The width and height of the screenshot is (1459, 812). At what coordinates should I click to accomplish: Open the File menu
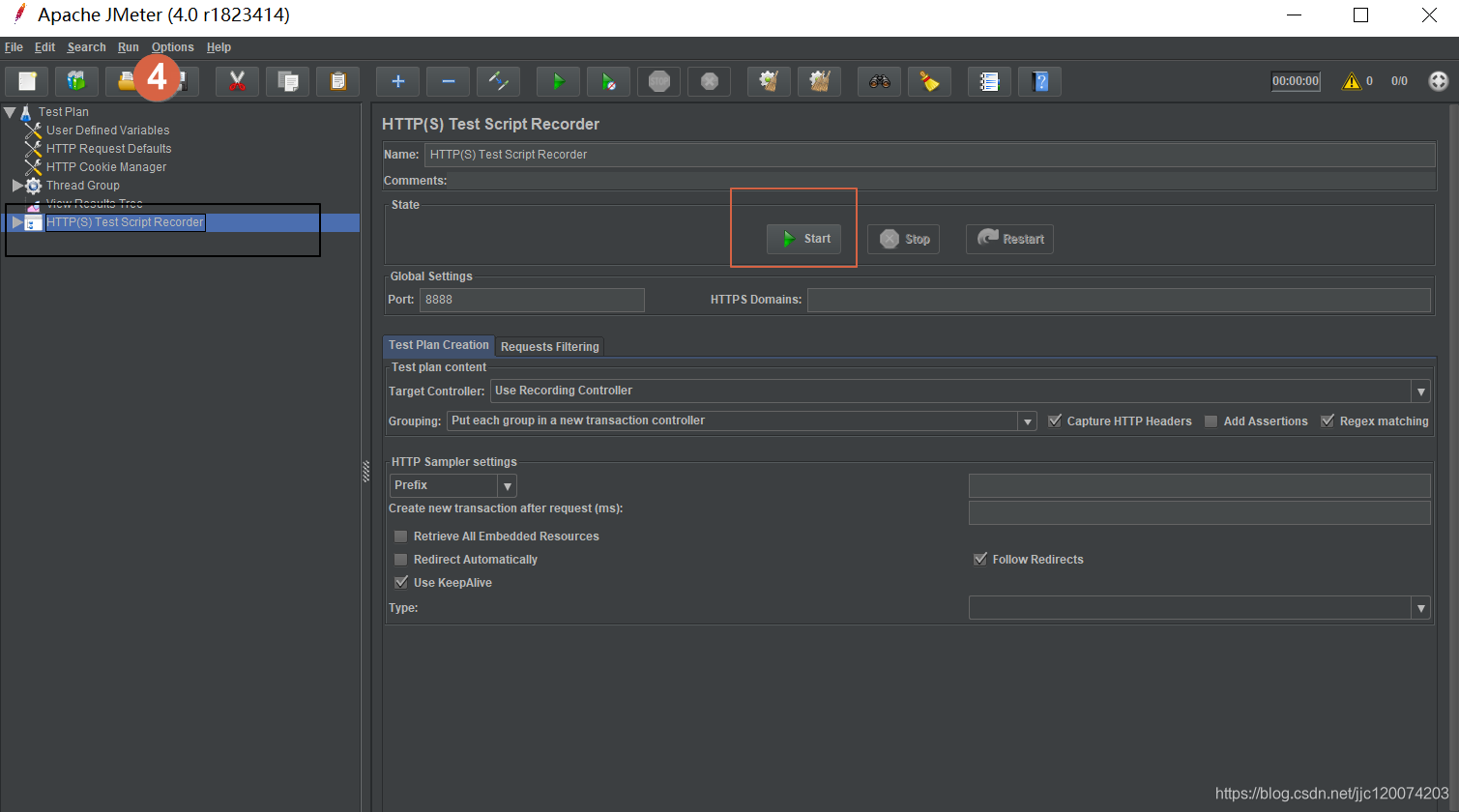coord(14,47)
